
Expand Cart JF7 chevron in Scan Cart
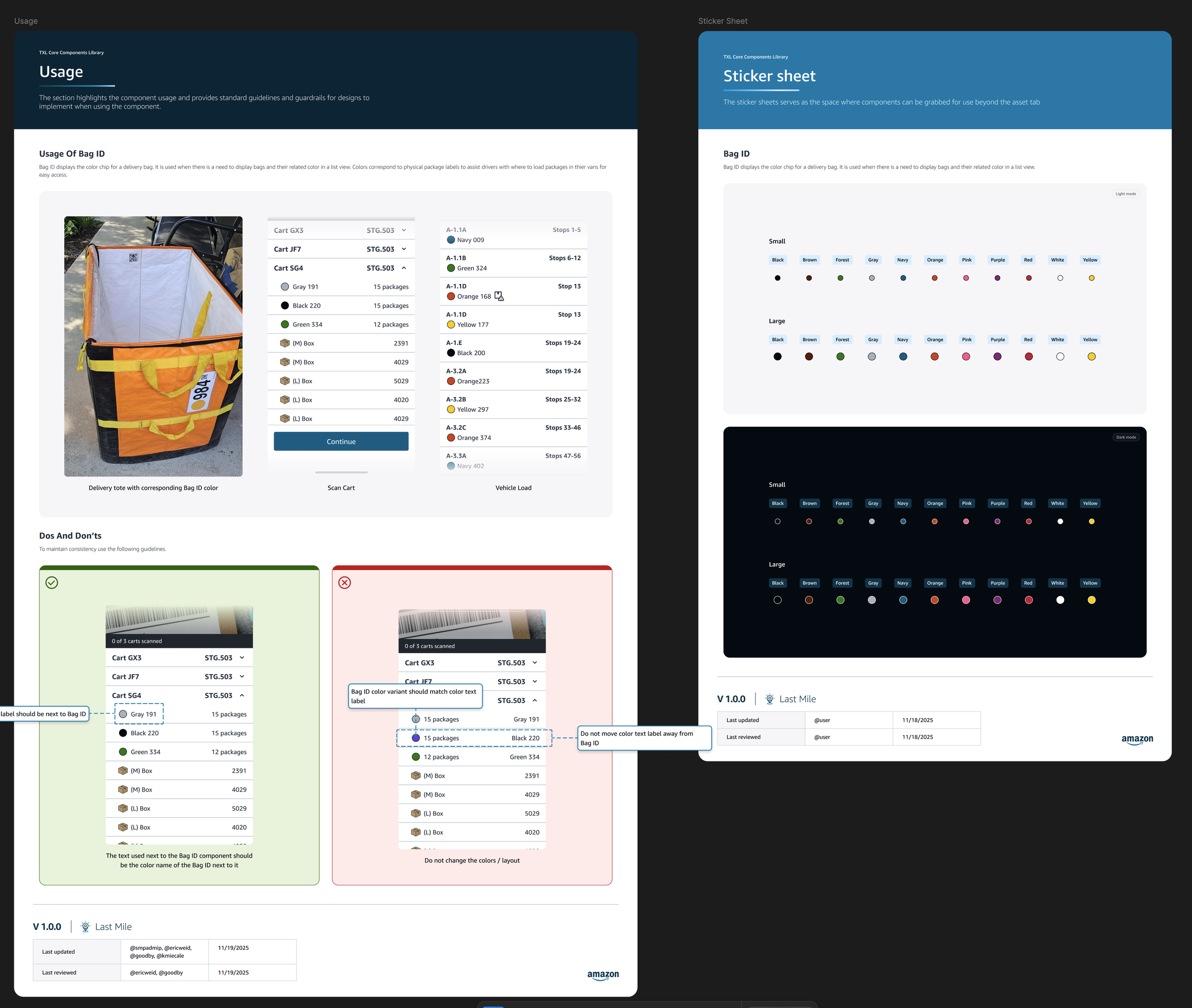click(x=404, y=249)
